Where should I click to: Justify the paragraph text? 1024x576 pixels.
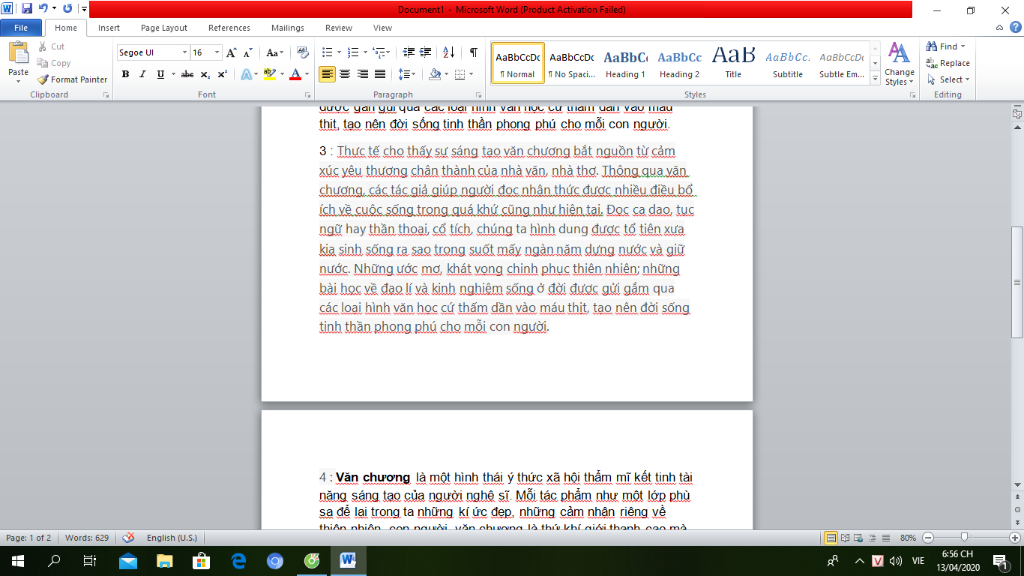click(379, 74)
